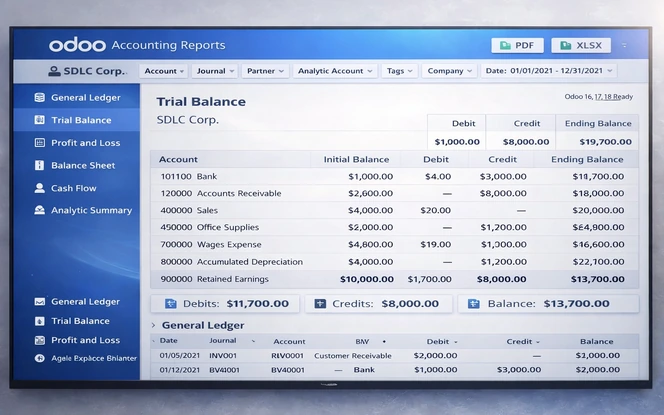Open the Date range dropdown
The height and width of the screenshot is (415, 664).
click(549, 71)
